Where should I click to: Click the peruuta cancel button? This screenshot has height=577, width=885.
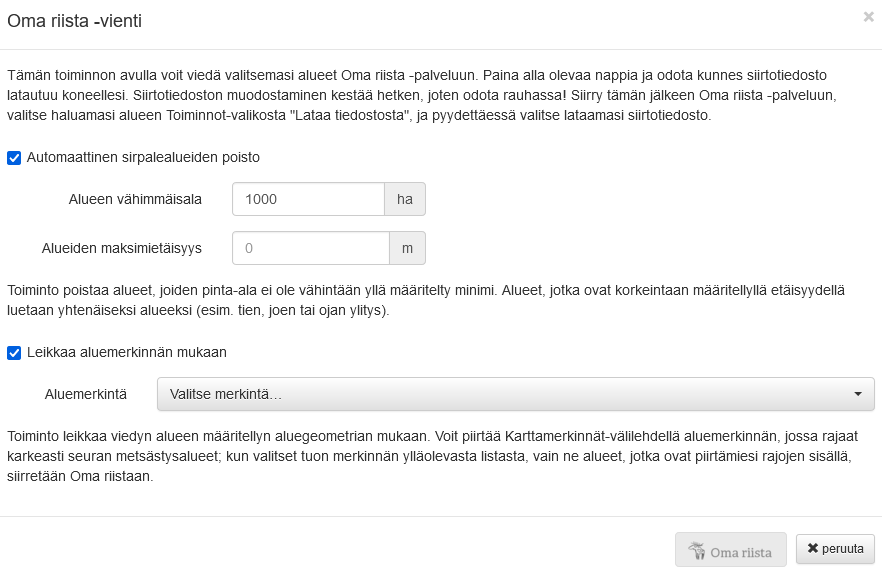tap(835, 549)
